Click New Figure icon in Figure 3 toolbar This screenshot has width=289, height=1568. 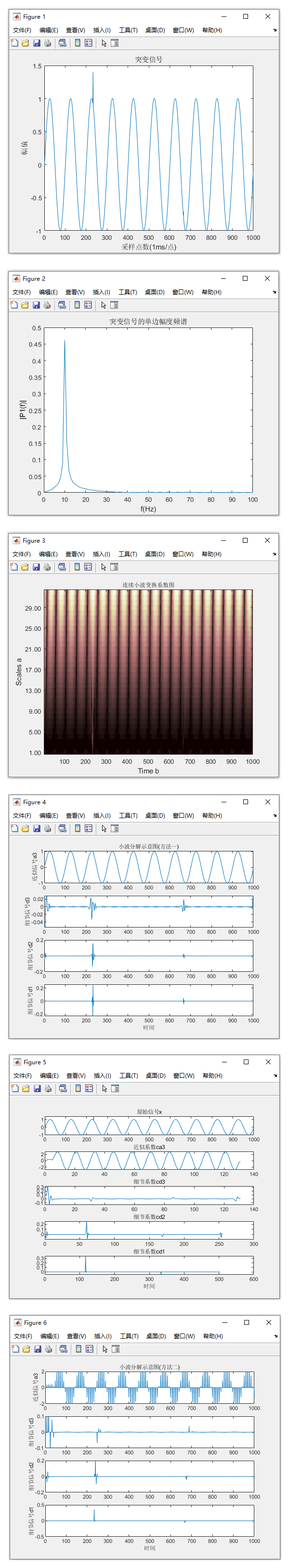[14, 567]
